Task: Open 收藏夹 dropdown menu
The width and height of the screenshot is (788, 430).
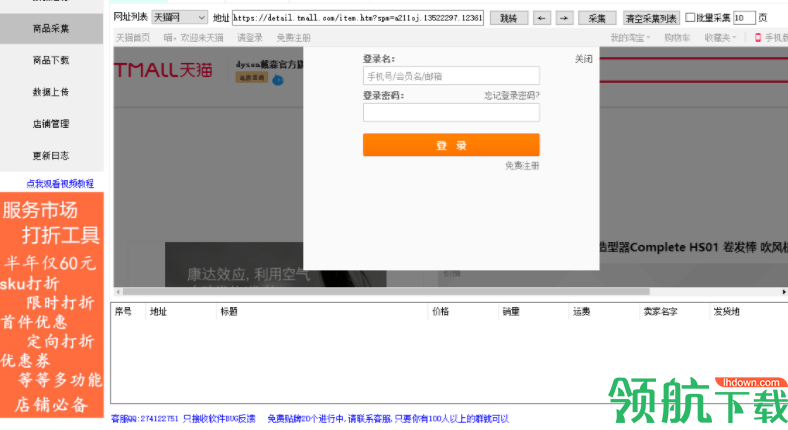Action: [x=720, y=38]
